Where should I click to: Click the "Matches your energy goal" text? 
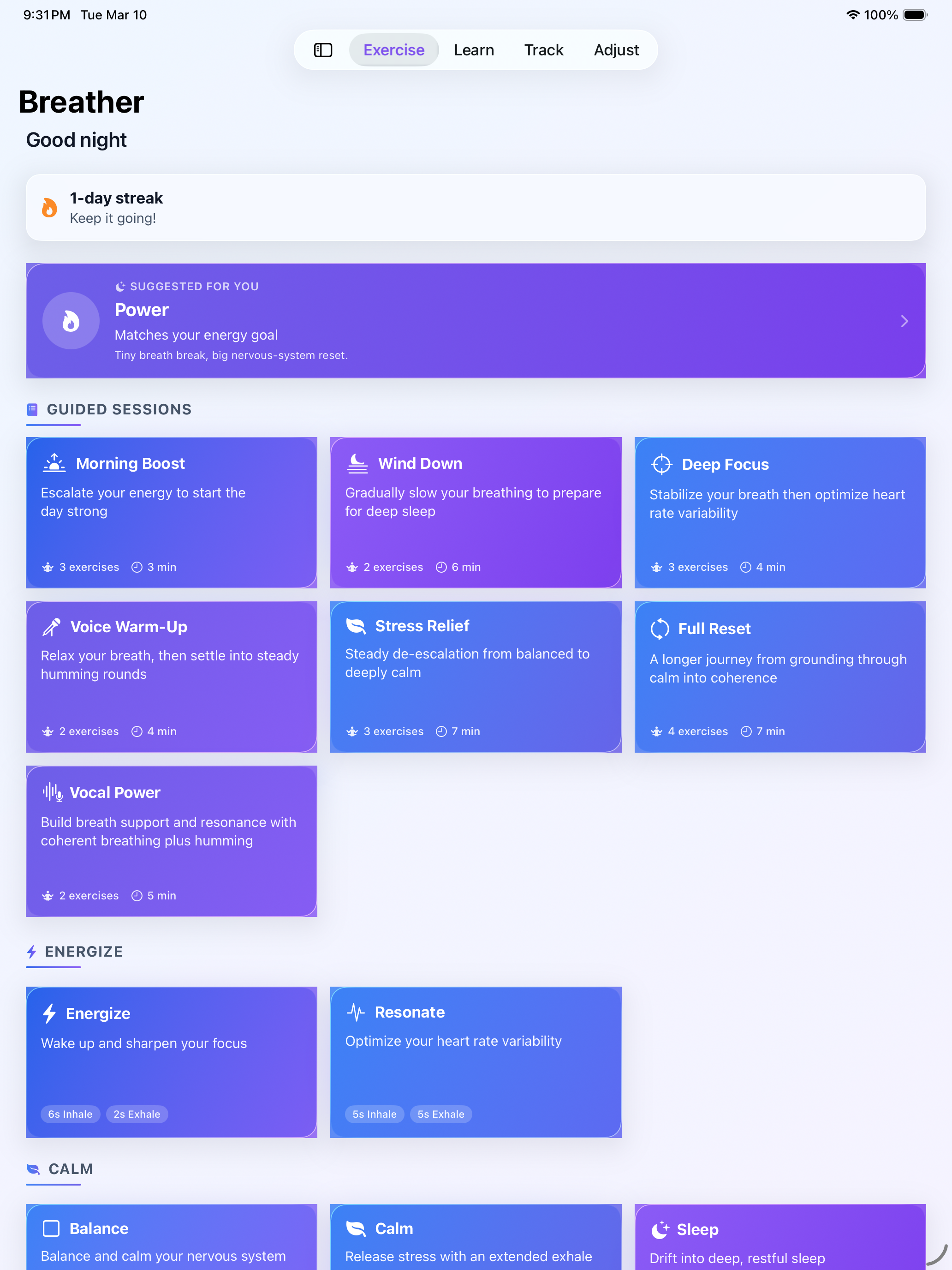tap(196, 335)
